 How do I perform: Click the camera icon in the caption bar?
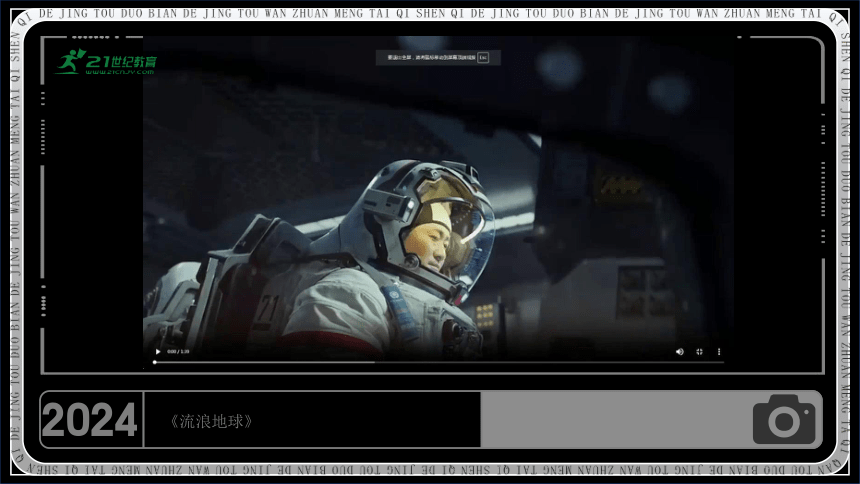click(x=784, y=419)
